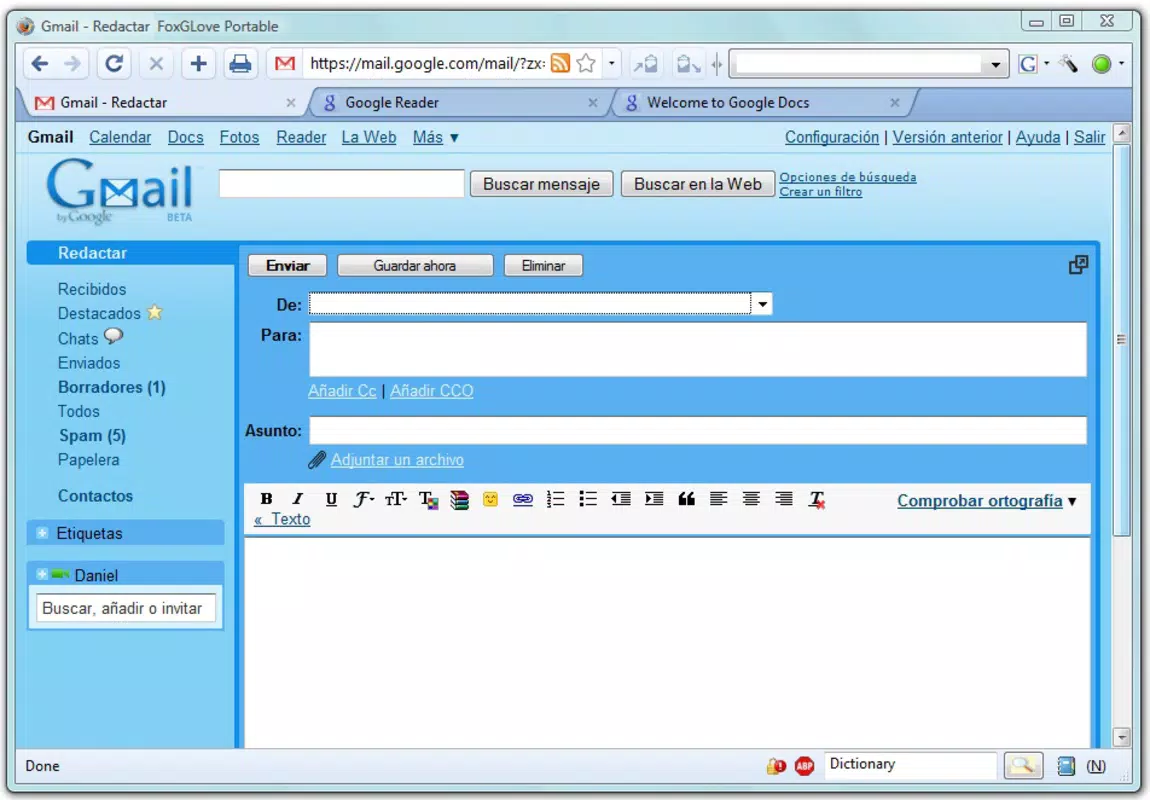Close the Gmail - Redactar tab
The height and width of the screenshot is (800, 1150).
click(290, 103)
